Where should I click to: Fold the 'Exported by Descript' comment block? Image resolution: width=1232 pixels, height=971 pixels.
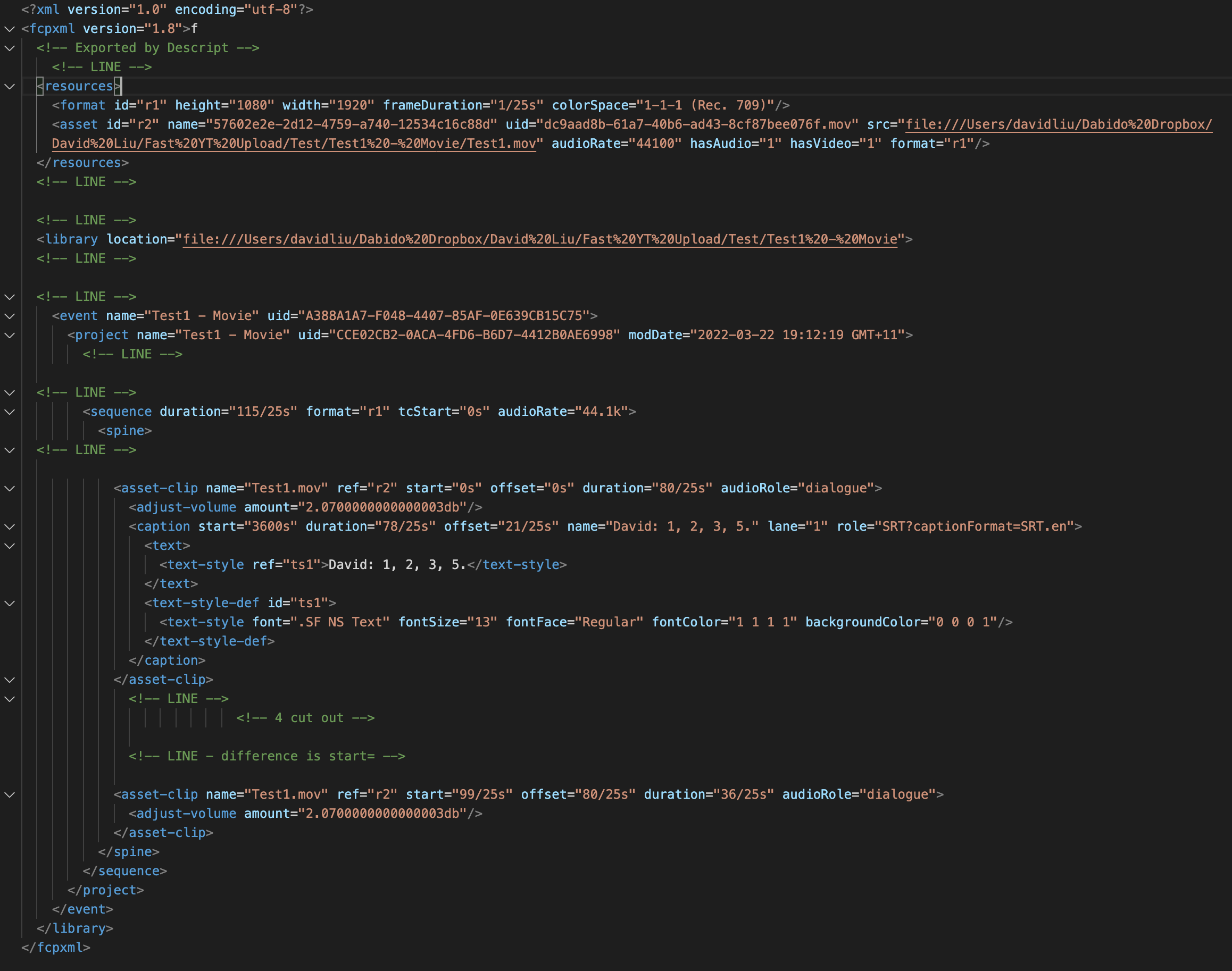(x=10, y=48)
